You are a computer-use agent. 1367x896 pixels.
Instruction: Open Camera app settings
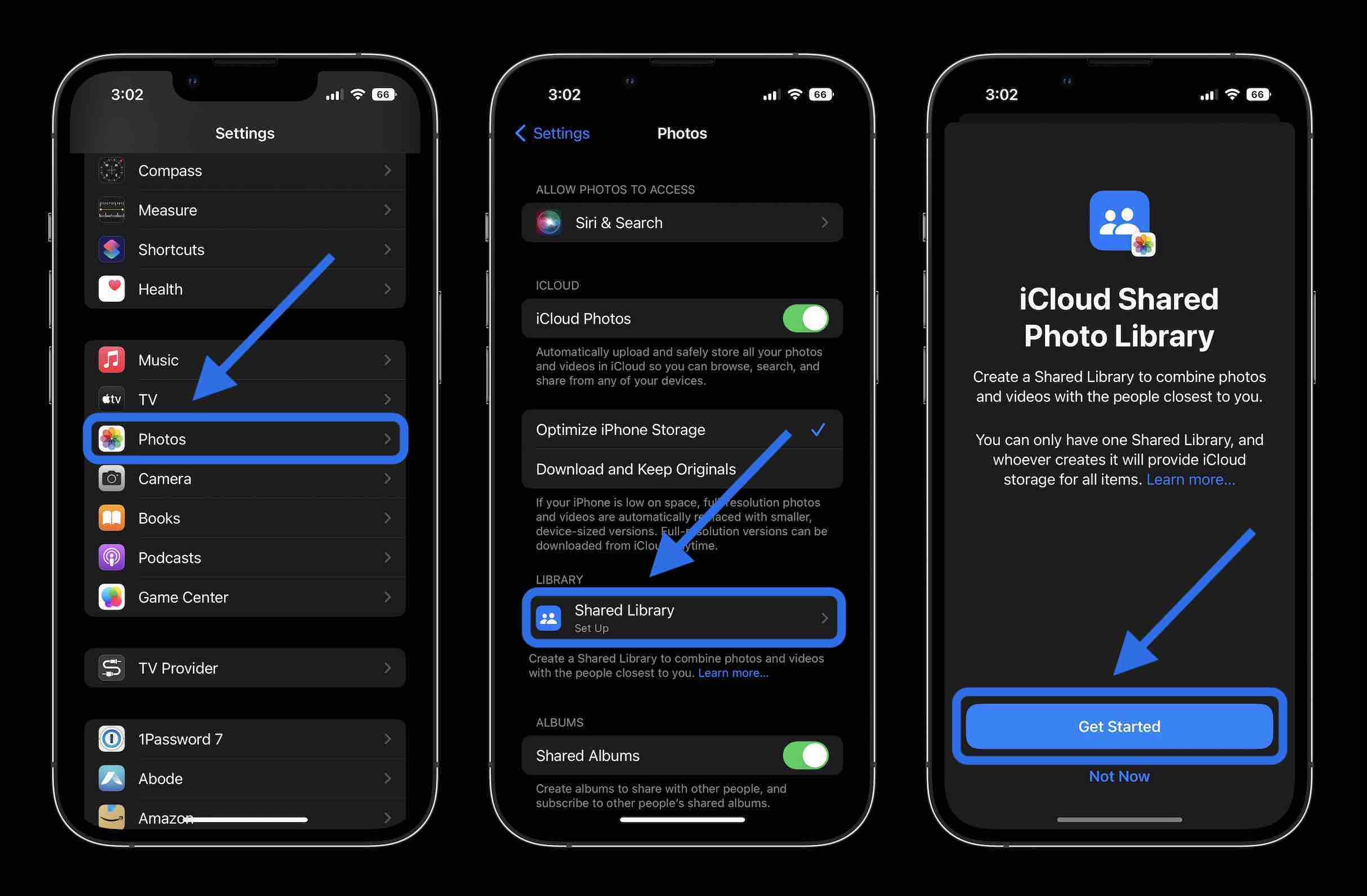244,478
